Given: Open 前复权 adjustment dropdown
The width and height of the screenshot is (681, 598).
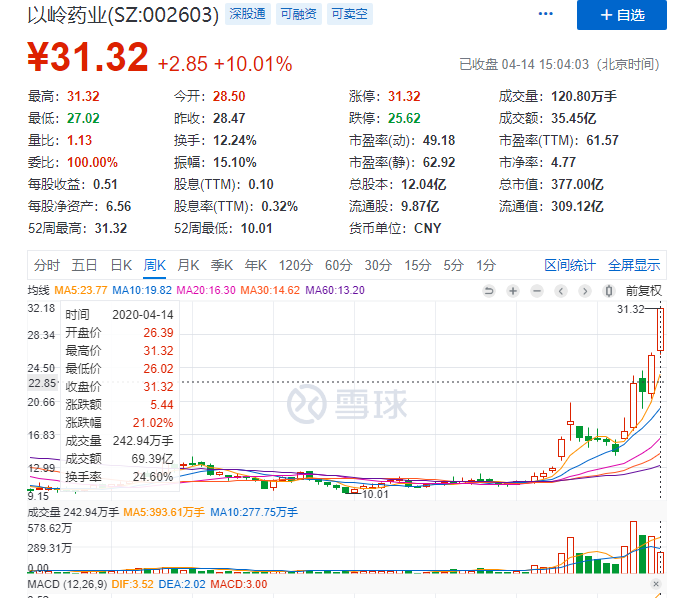Looking at the screenshot, I should (644, 291).
